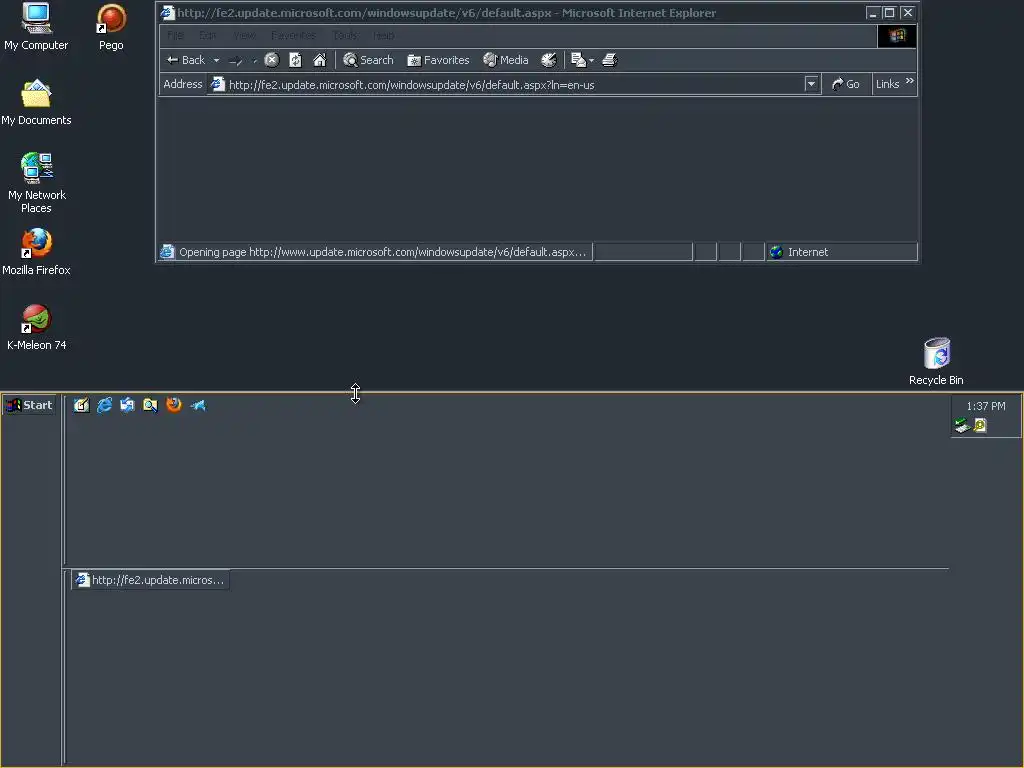The width and height of the screenshot is (1024, 768).
Task: Click the network drive tray icon
Action: pos(961,426)
